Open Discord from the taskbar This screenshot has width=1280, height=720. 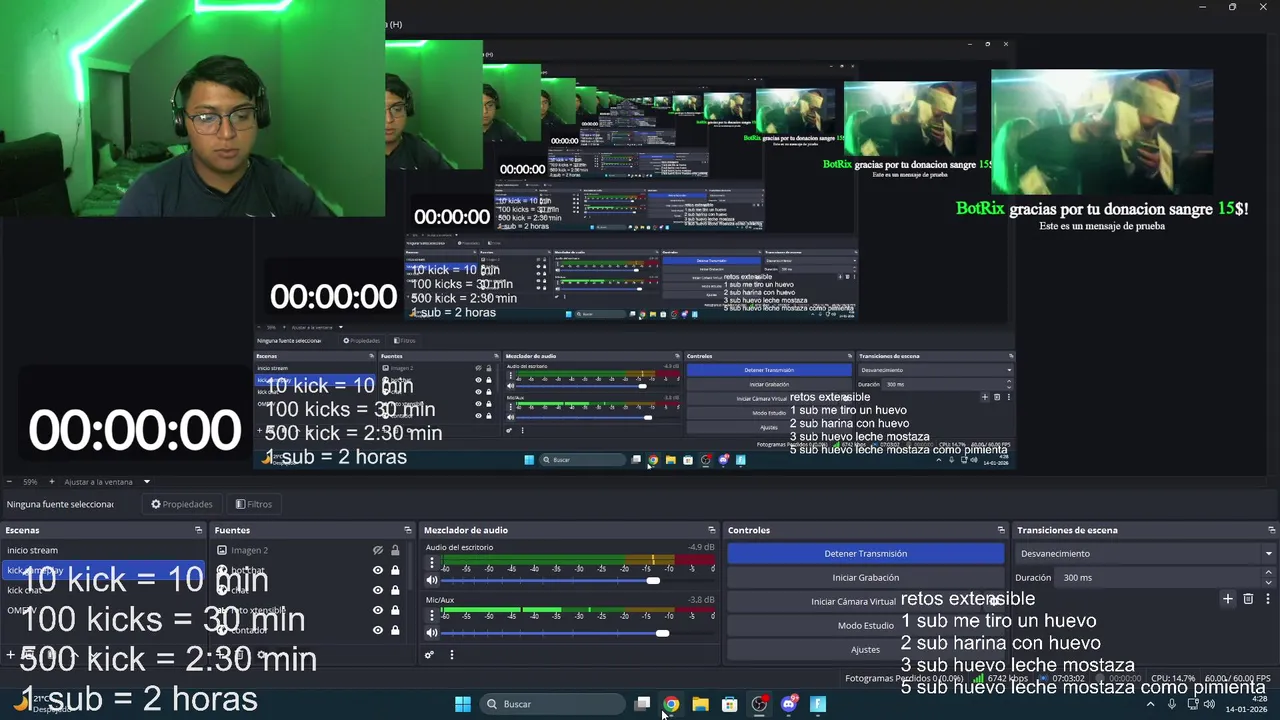[x=789, y=704]
